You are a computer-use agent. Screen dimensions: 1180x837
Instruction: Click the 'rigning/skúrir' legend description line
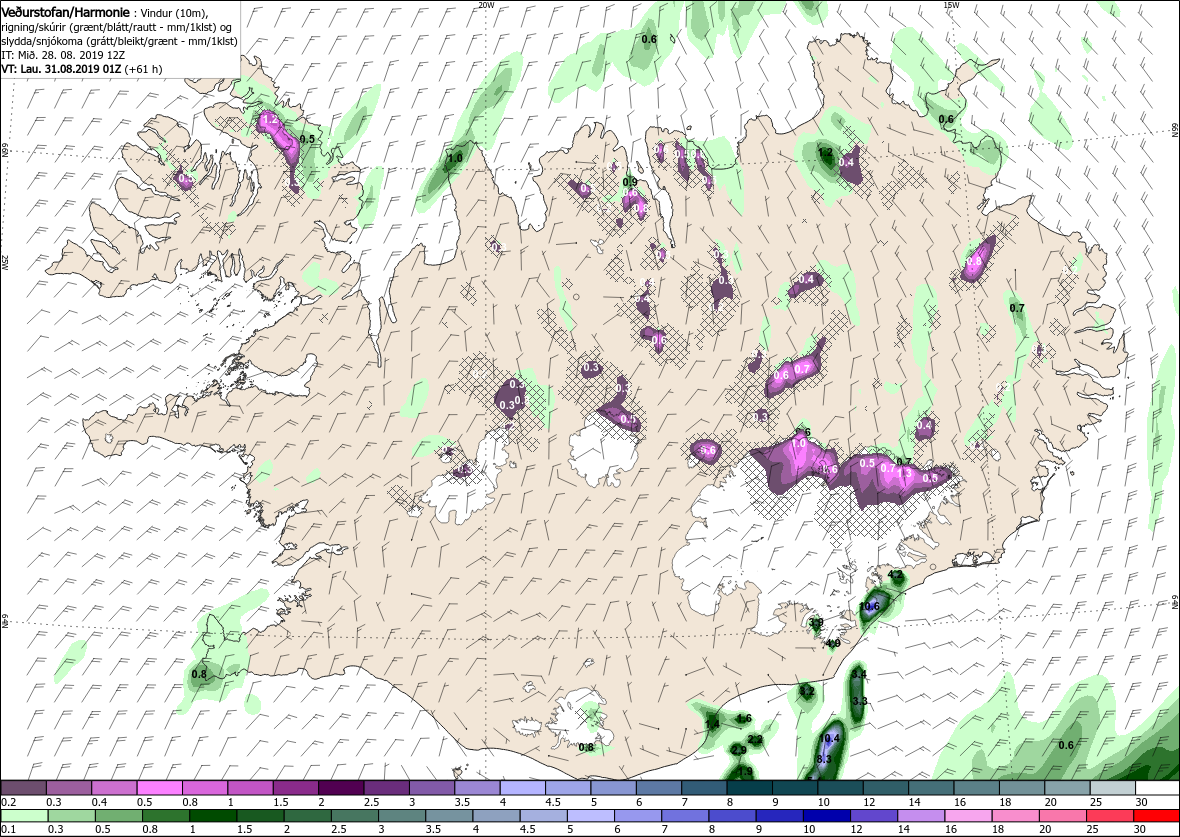(x=115, y=27)
